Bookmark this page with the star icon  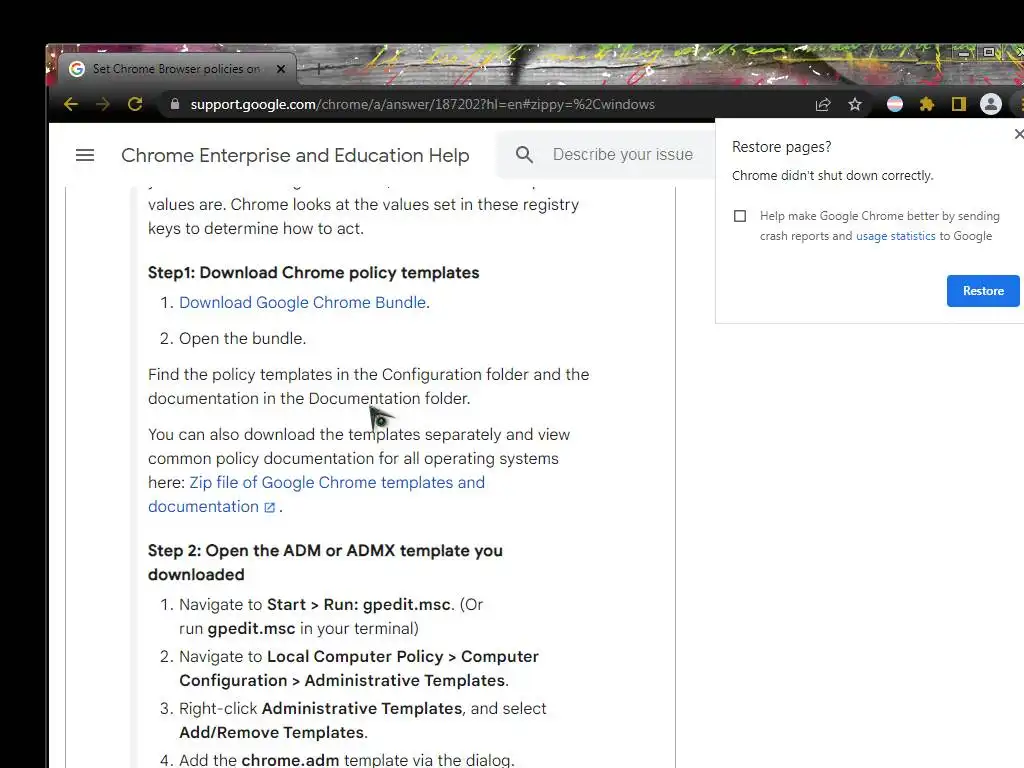point(855,104)
